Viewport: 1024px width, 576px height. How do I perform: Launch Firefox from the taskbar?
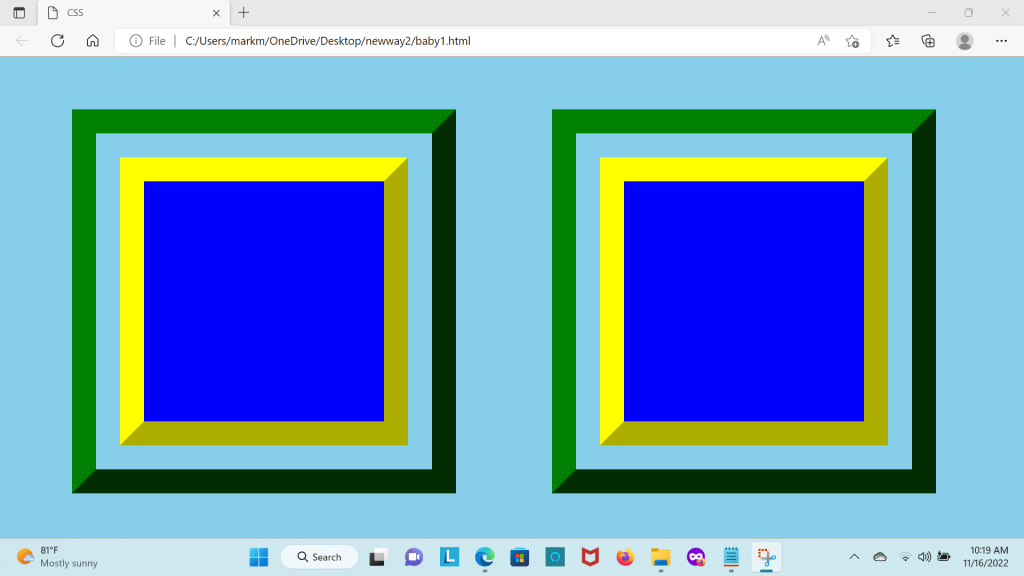click(x=625, y=557)
